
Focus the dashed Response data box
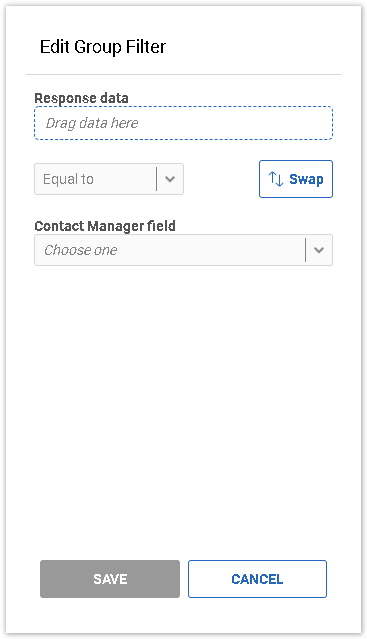click(x=183, y=123)
